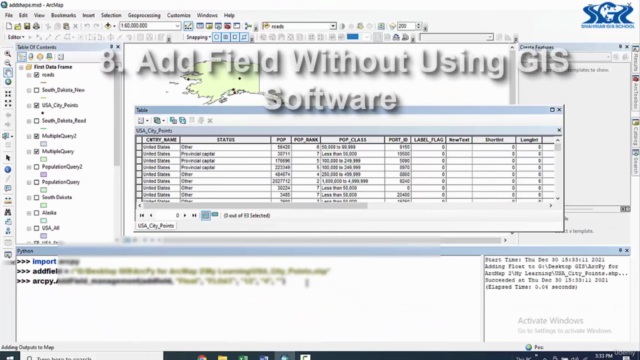Collapse the South Dakota layer node
The width and height of the screenshot is (640, 360).
coord(29,198)
